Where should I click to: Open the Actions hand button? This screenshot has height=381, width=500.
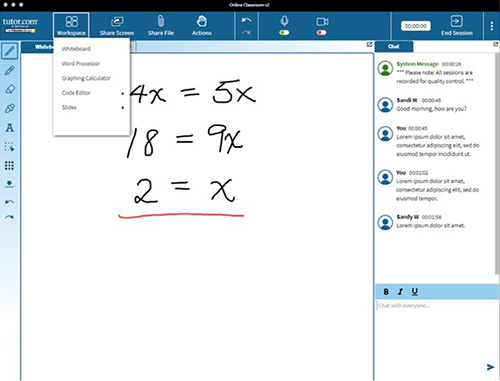(202, 26)
